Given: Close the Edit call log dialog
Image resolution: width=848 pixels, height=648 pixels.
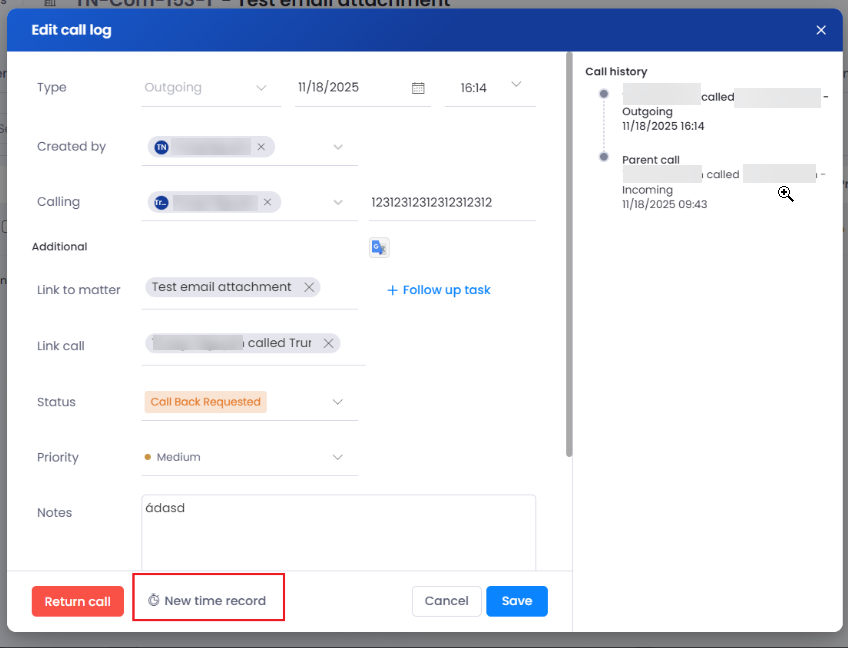Looking at the screenshot, I should tap(821, 30).
